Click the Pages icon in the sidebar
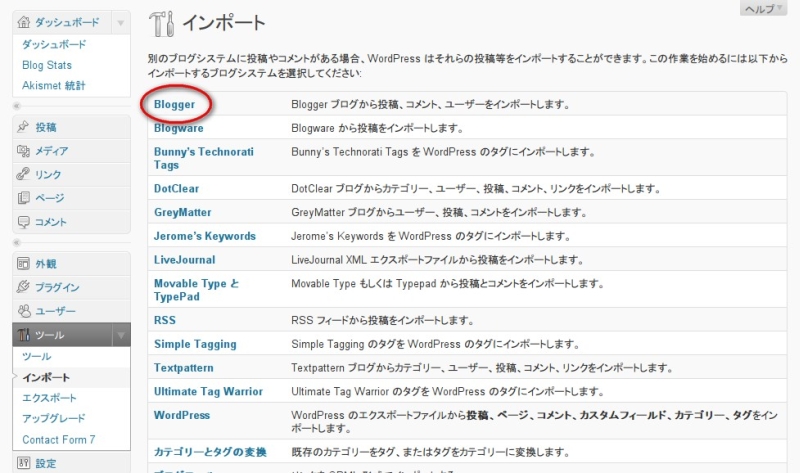Image resolution: width=800 pixels, height=473 pixels. (x=23, y=197)
